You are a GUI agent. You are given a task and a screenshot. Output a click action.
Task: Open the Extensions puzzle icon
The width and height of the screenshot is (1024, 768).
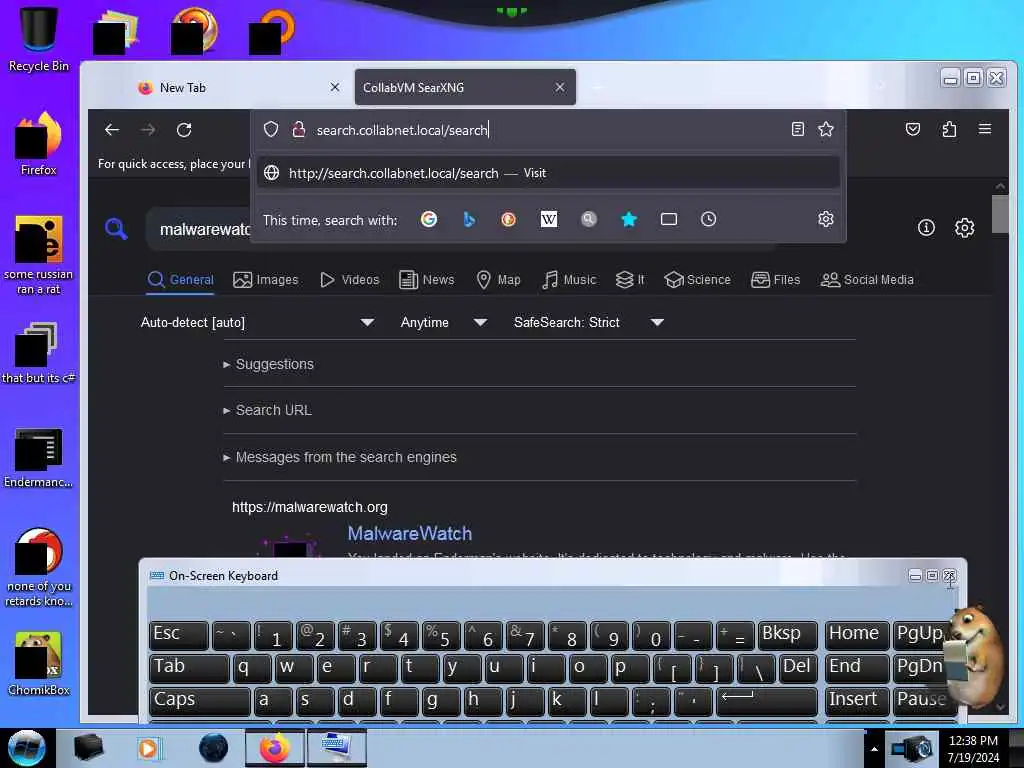point(949,129)
